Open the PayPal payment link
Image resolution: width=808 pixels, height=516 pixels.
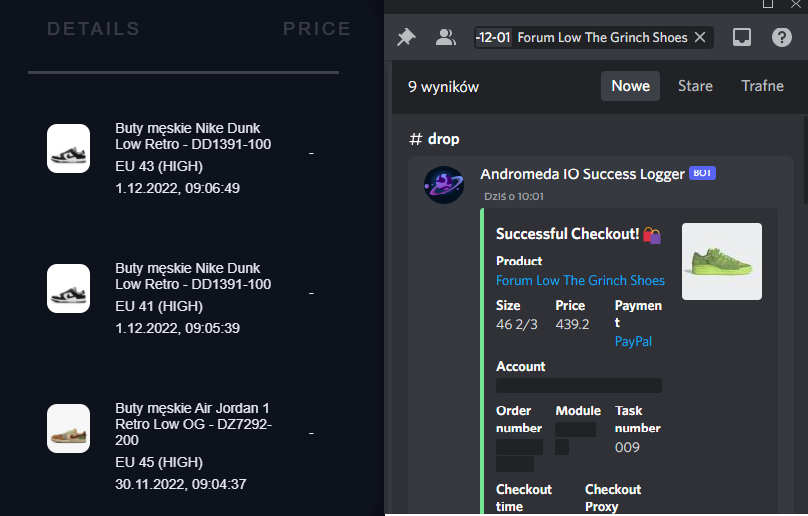click(633, 341)
